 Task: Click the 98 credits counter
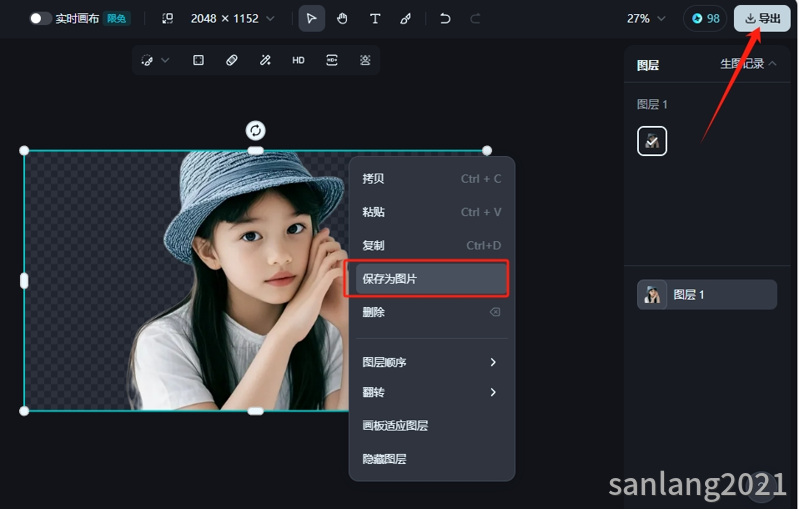click(705, 19)
